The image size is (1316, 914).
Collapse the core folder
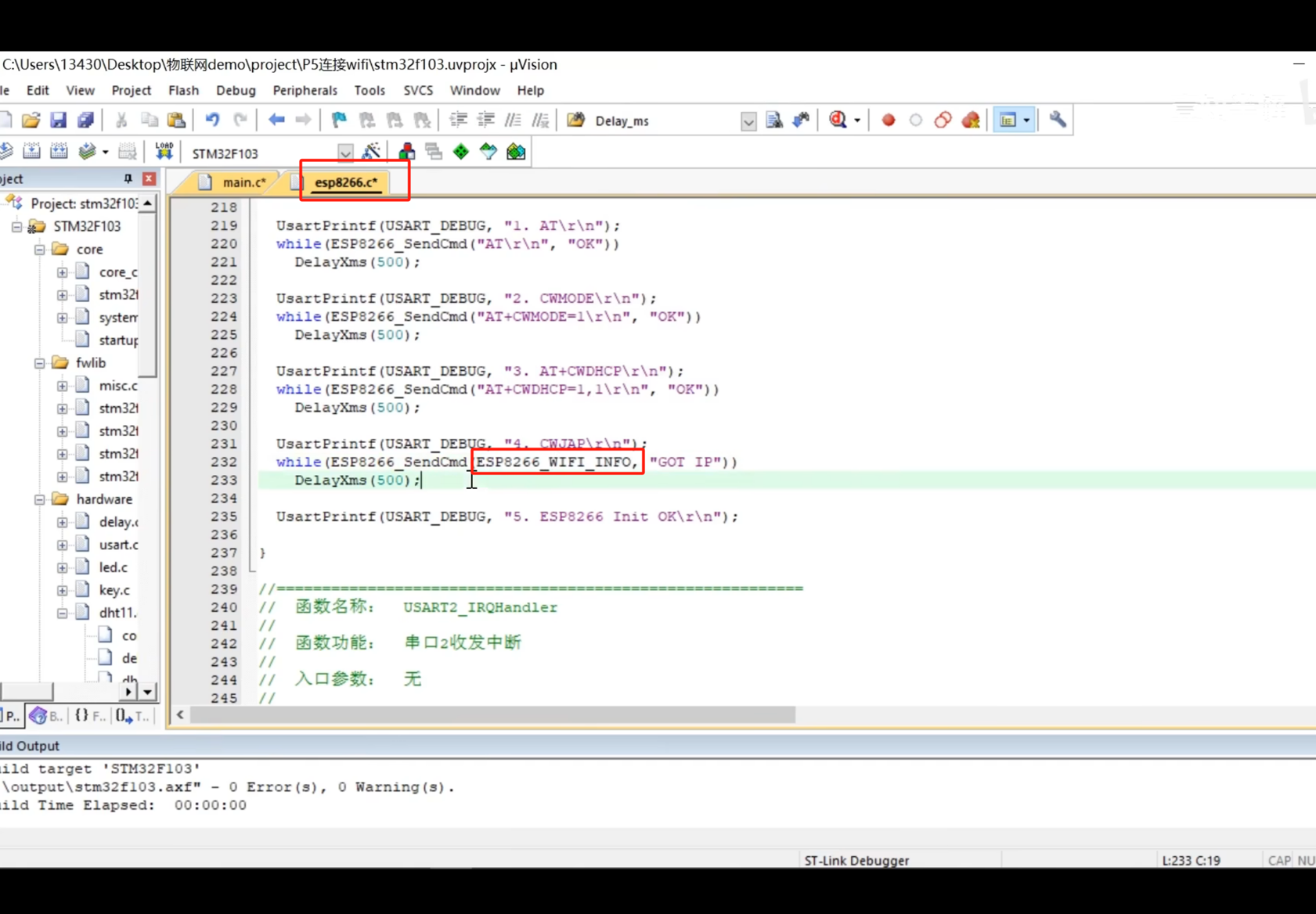coord(39,250)
